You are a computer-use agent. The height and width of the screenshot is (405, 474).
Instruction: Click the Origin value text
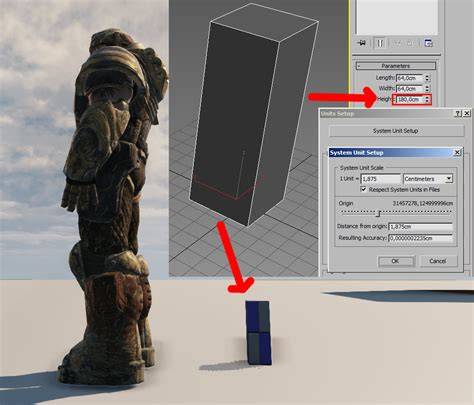423,203
